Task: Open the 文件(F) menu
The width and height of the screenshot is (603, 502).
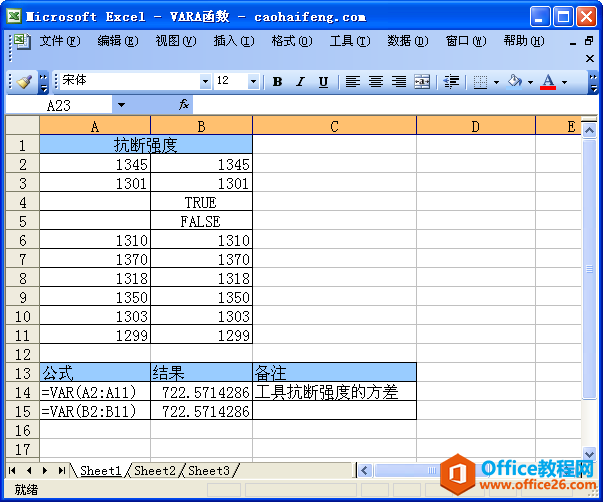Action: pyautogui.click(x=60, y=41)
